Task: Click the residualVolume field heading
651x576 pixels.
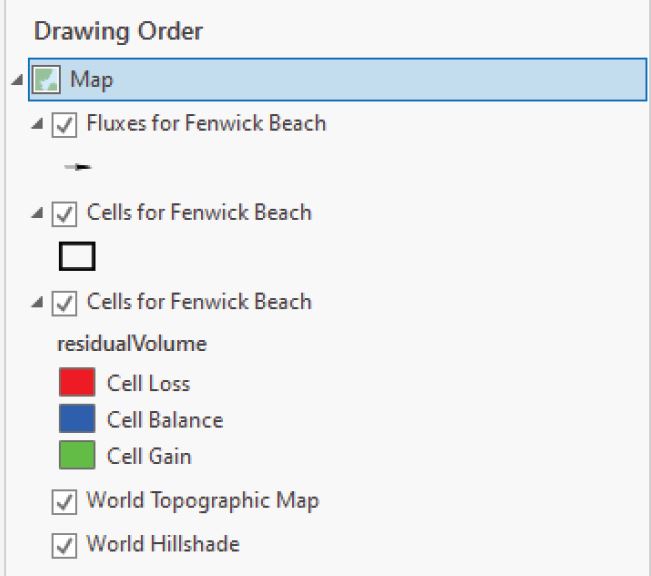Action: pos(132,344)
